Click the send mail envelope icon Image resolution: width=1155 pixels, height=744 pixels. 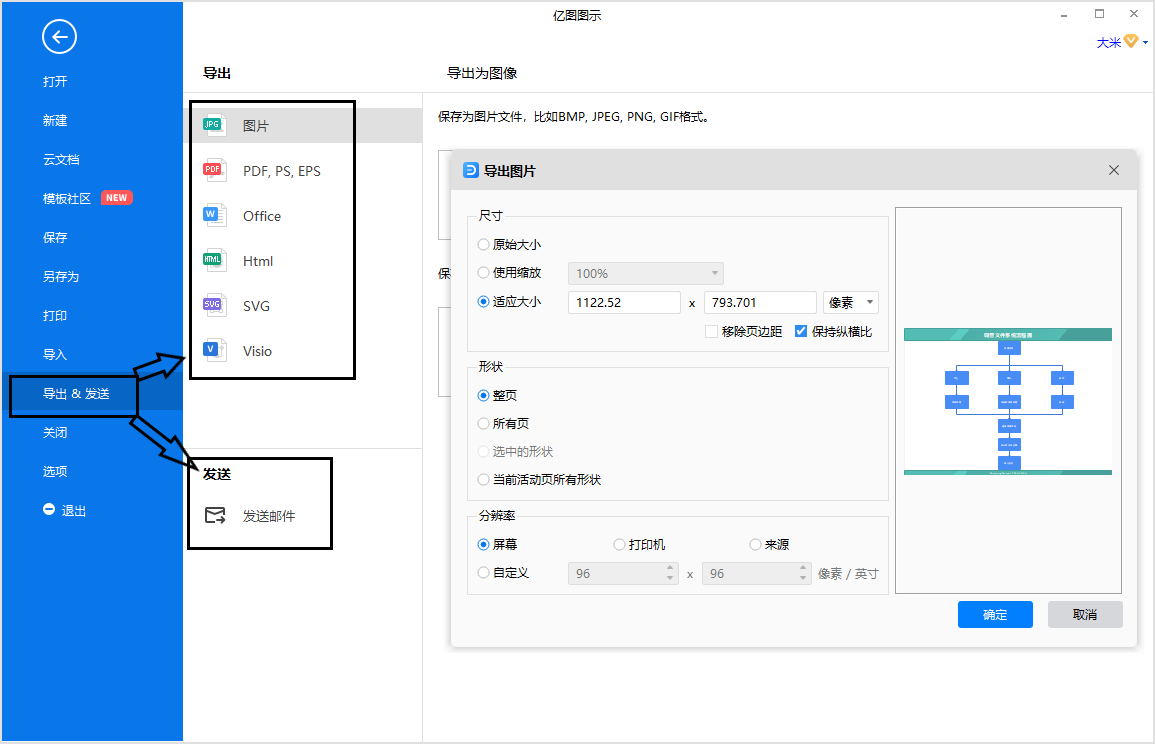pyautogui.click(x=215, y=516)
